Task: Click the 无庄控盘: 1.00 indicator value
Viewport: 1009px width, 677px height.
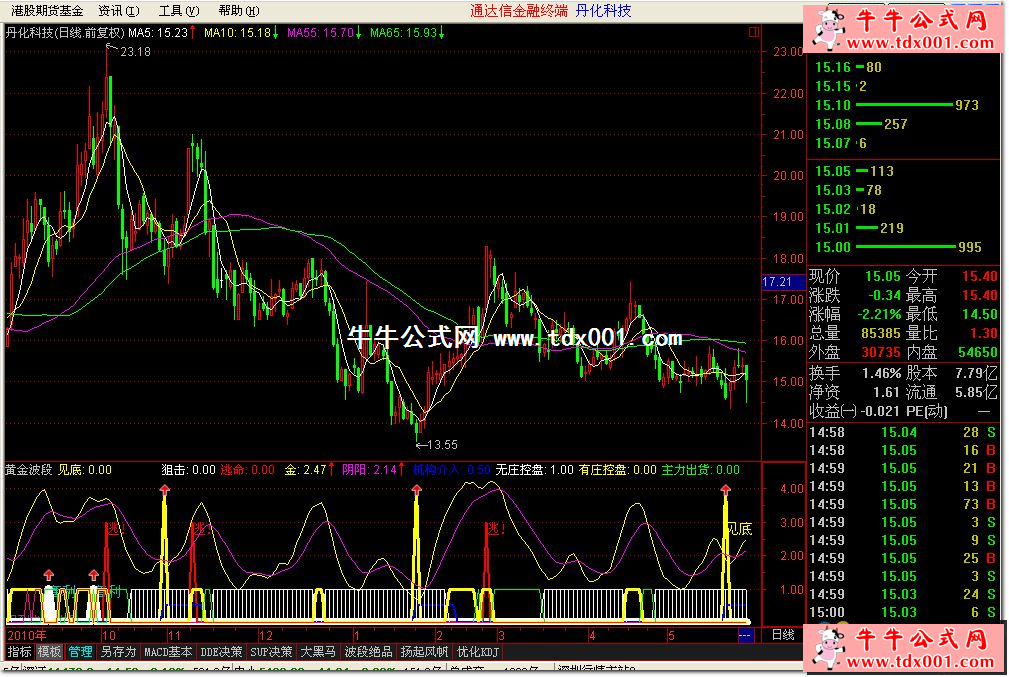Action: 534,470
